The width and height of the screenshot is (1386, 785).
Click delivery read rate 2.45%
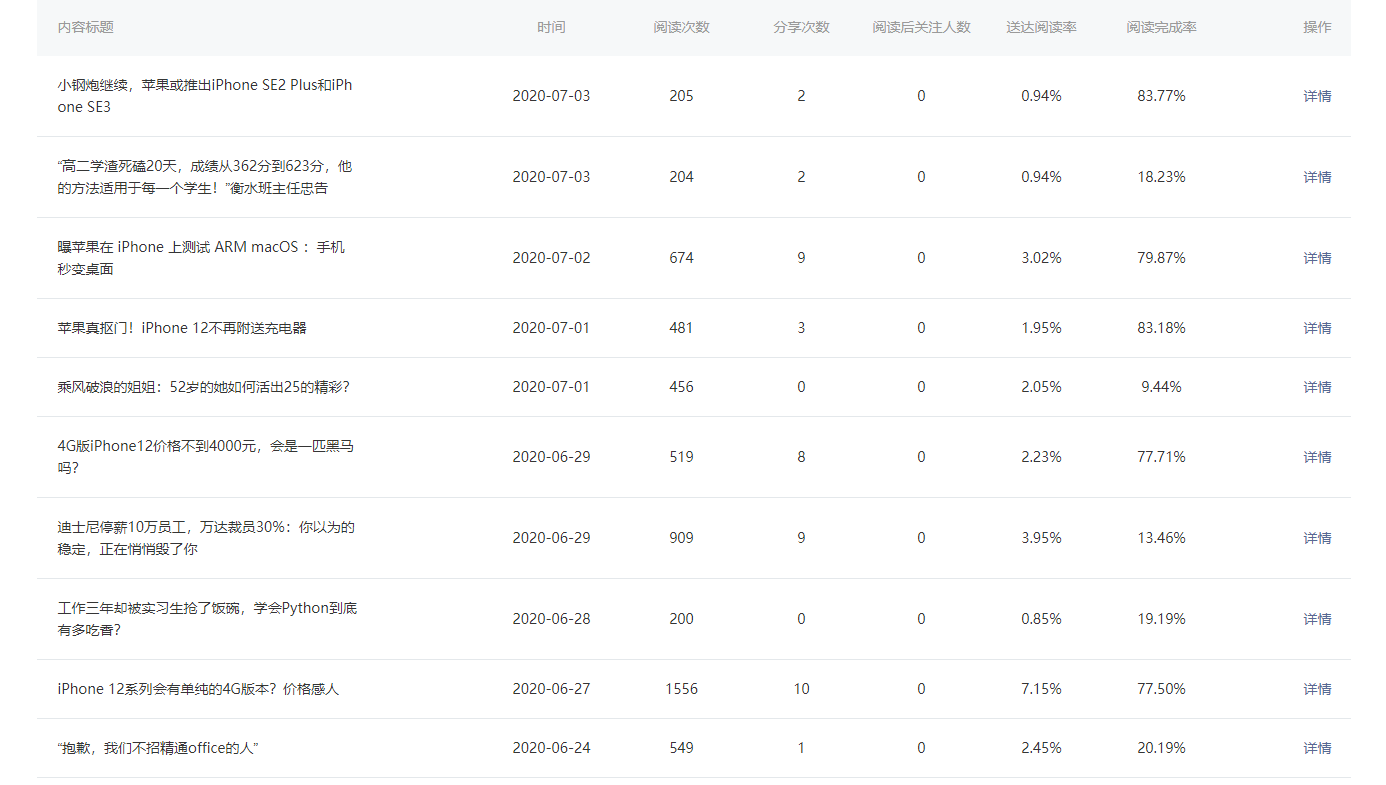click(x=1041, y=748)
